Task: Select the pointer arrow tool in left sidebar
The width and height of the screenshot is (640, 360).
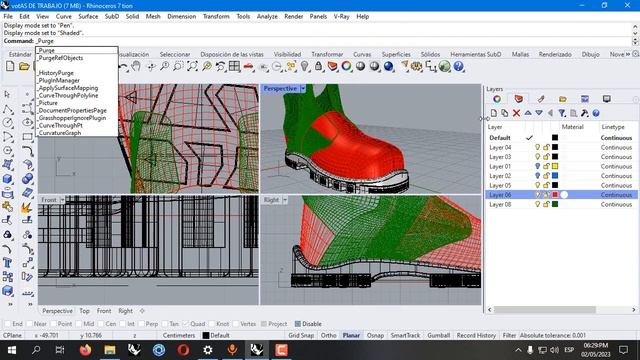Action: 7,95
